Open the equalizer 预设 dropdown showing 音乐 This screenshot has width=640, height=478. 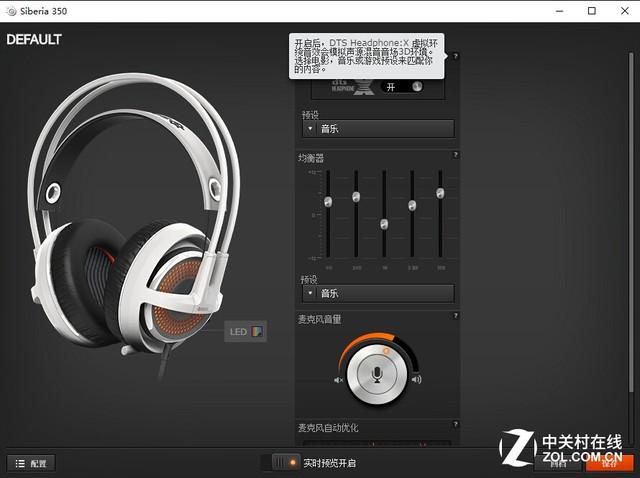[378, 293]
